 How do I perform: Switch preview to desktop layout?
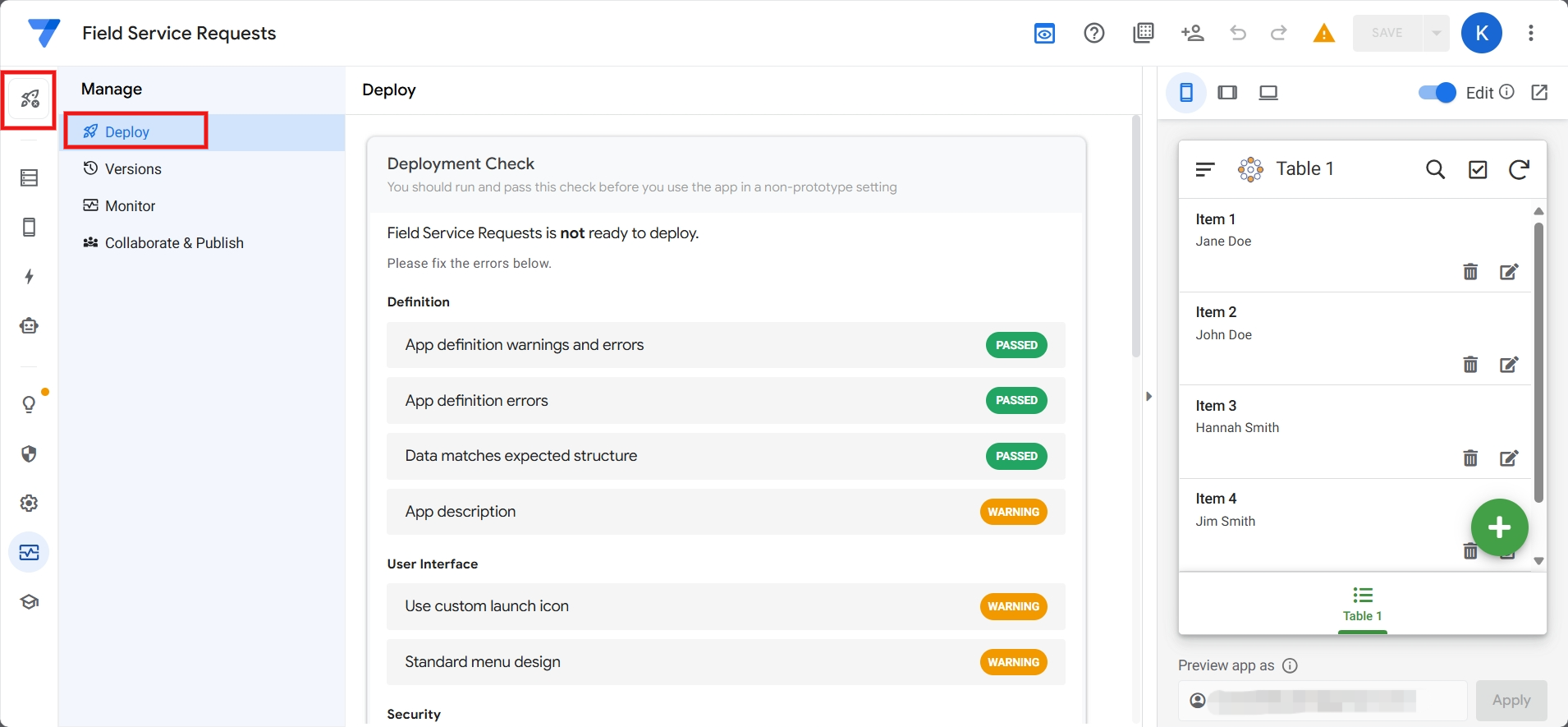pos(1268,92)
